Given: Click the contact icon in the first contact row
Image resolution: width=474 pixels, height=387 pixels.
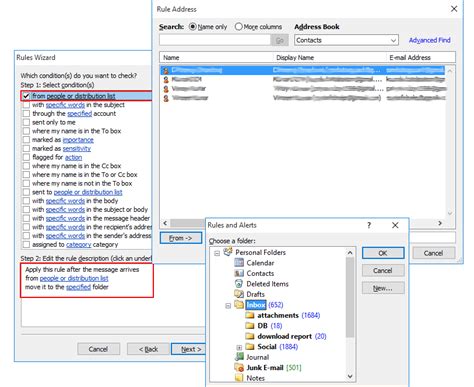Looking at the screenshot, I should pyautogui.click(x=166, y=70).
